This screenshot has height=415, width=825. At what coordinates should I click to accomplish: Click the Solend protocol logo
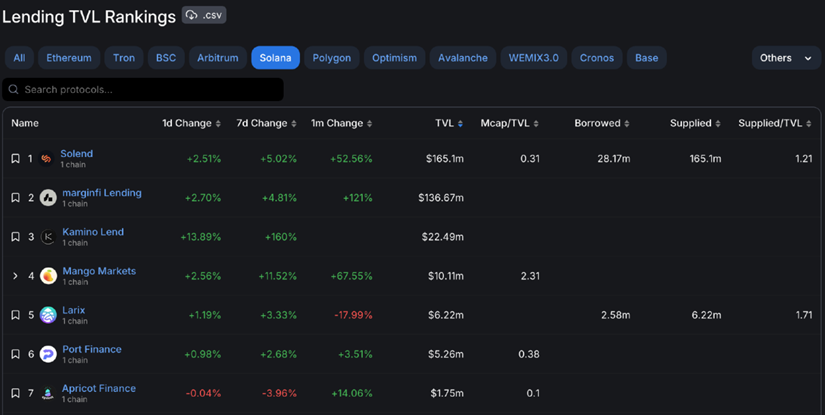[46, 158]
